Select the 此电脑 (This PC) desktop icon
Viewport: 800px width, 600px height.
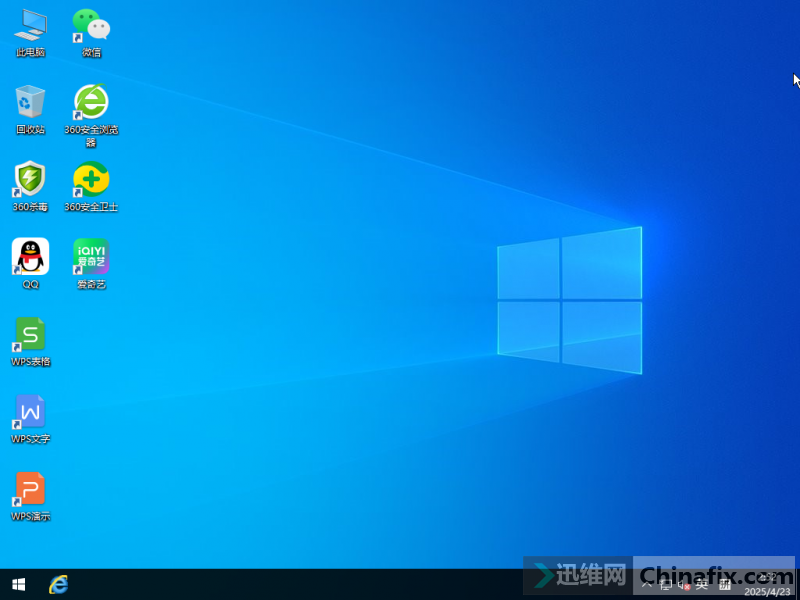30,32
